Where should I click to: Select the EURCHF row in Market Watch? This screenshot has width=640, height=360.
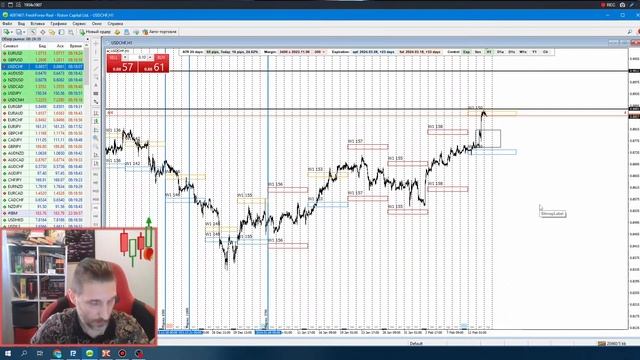point(42,120)
